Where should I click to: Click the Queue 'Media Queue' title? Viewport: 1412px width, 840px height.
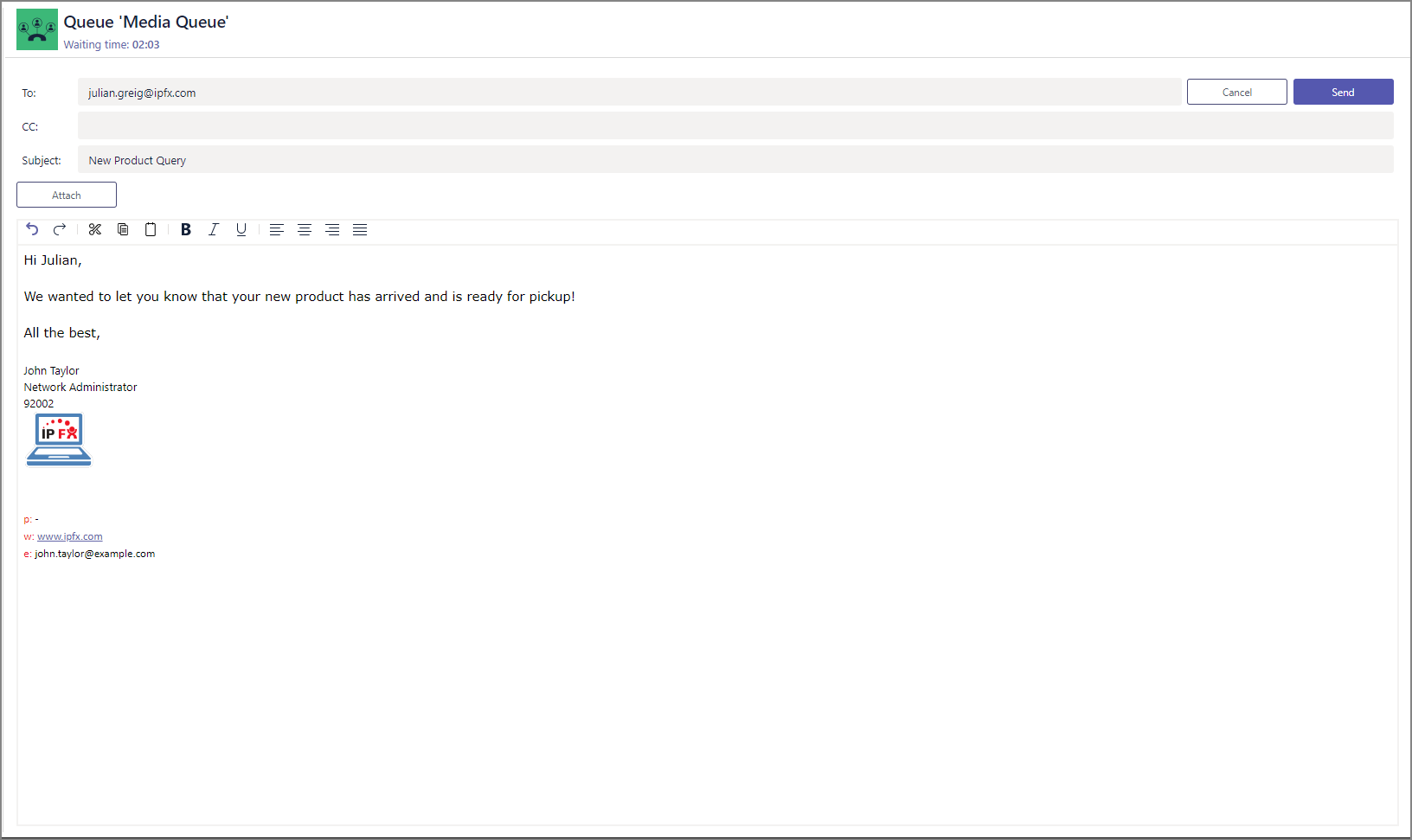(146, 22)
